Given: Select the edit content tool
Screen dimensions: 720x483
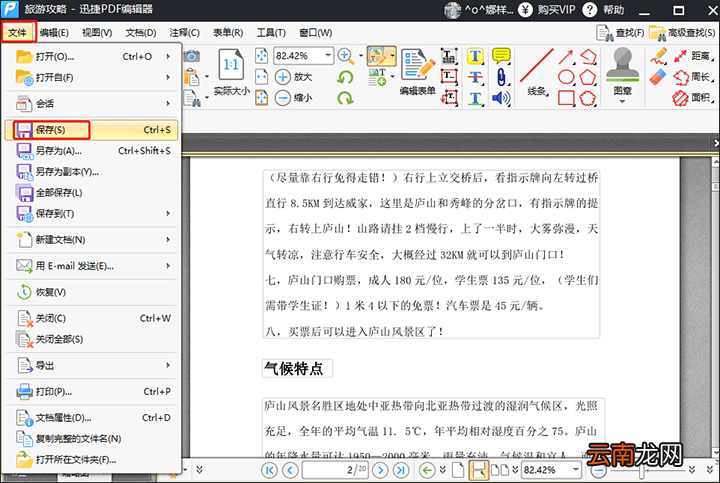Looking at the screenshot, I should [378, 56].
